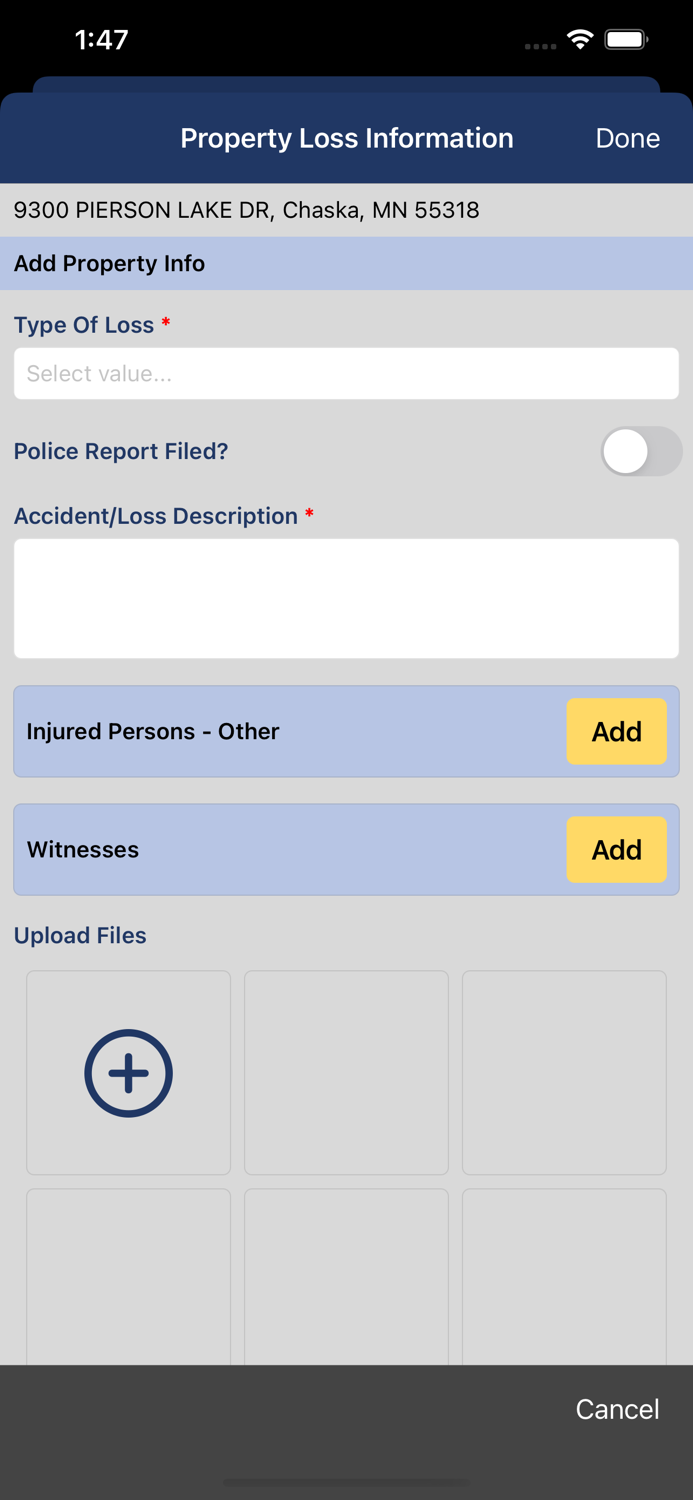Add an Injured Persons - Other entry

616,731
